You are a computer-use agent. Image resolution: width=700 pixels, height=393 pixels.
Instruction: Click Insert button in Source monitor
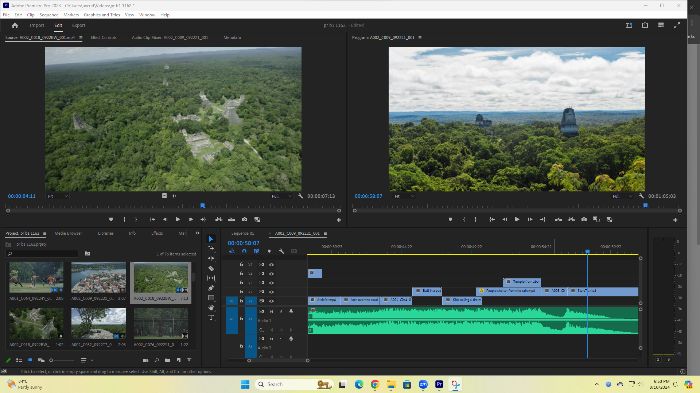[x=219, y=219]
